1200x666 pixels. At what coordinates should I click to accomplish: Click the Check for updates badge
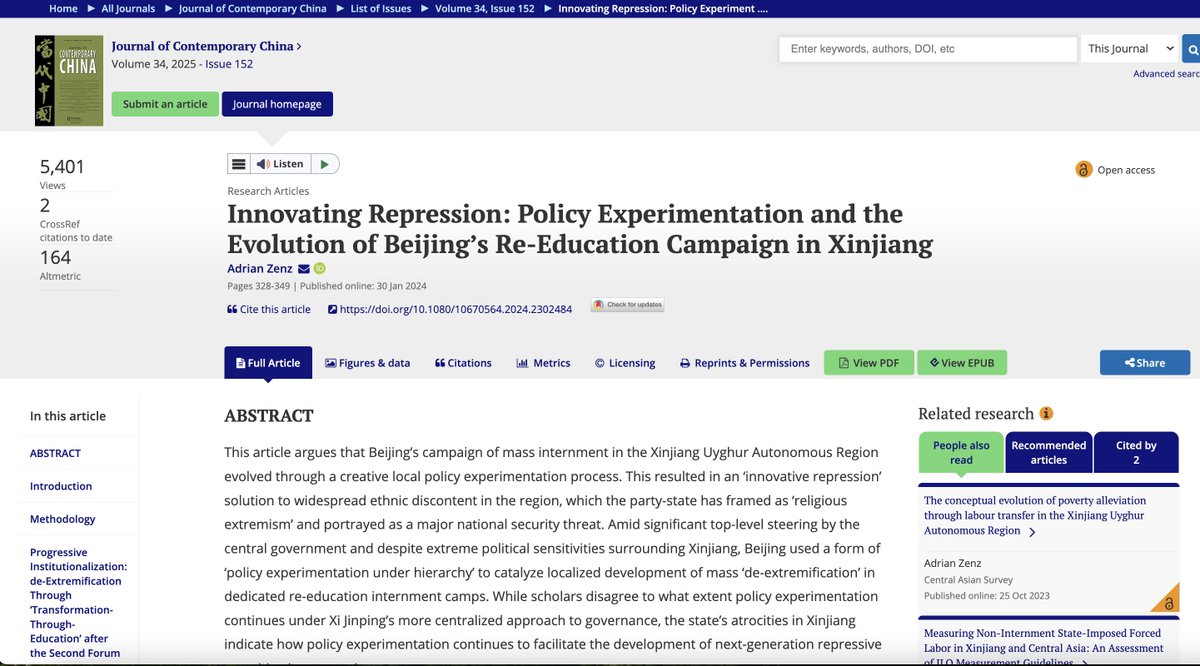pos(627,305)
